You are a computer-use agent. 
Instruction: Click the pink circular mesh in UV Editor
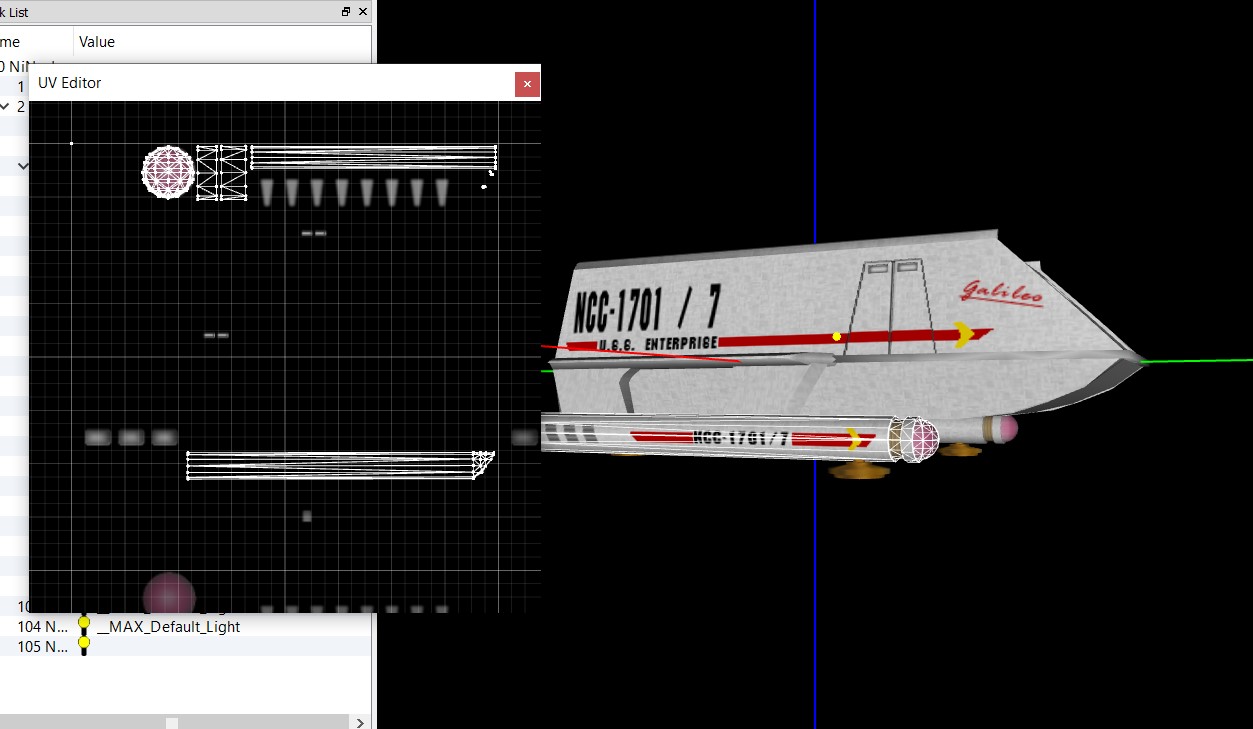point(168,172)
